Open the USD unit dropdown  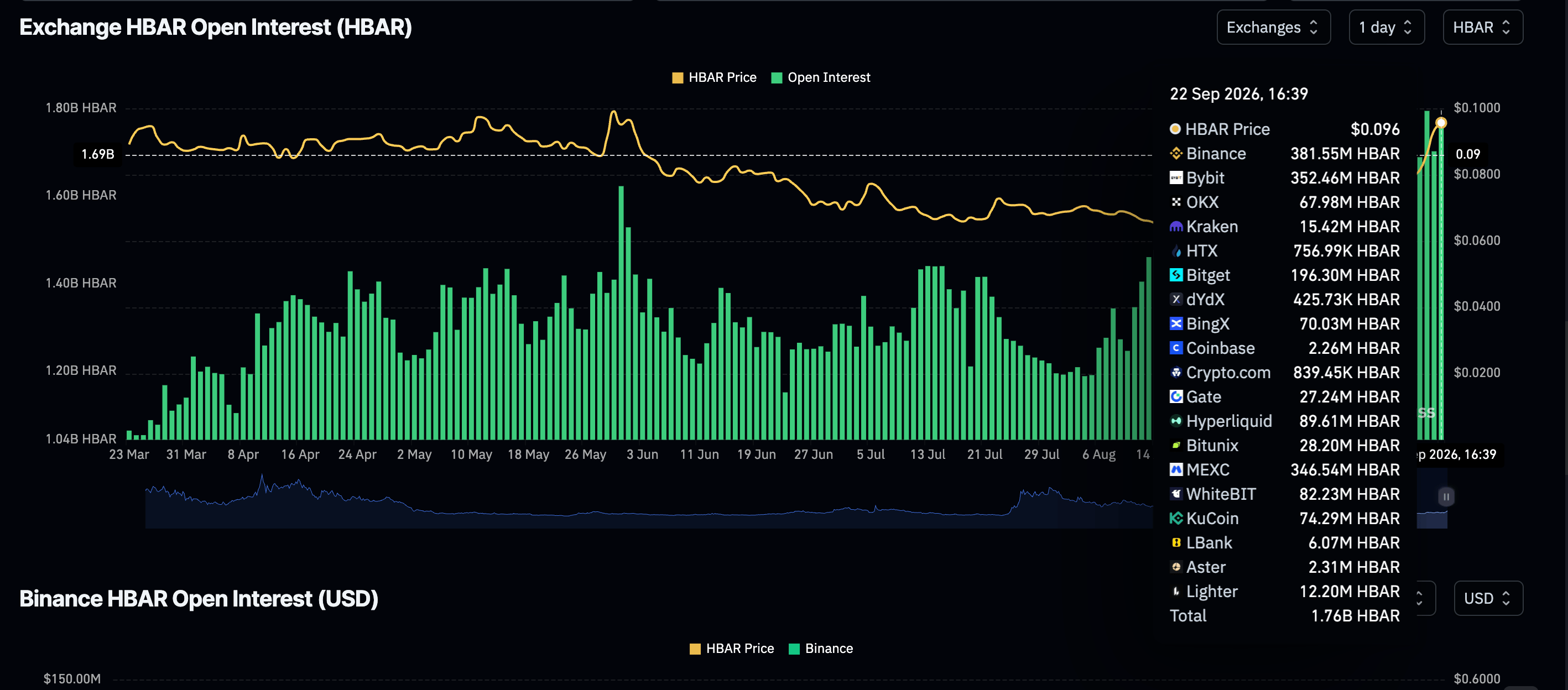[1488, 599]
